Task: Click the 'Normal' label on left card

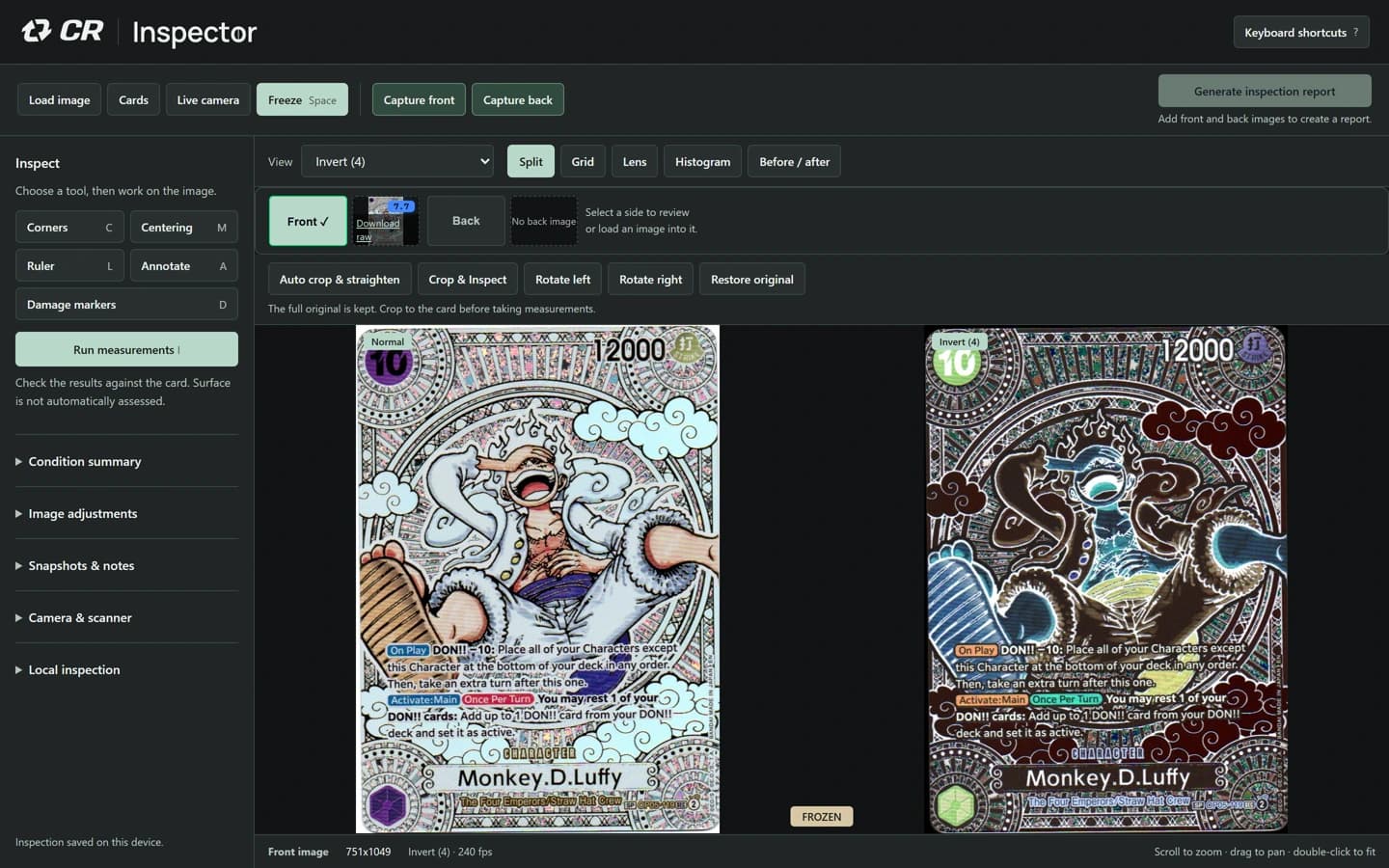Action: [388, 341]
